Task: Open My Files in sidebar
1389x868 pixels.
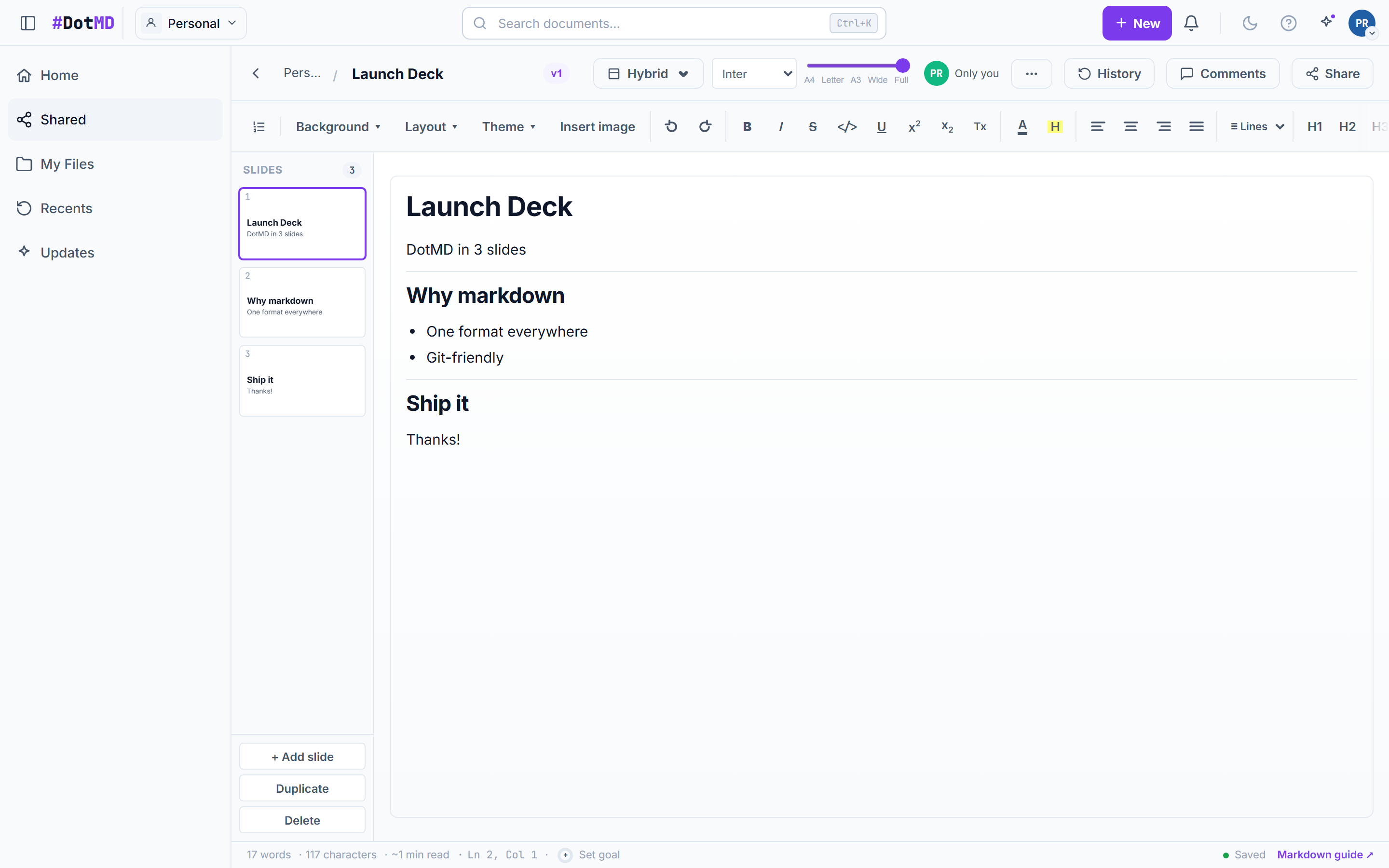Action: (x=115, y=163)
